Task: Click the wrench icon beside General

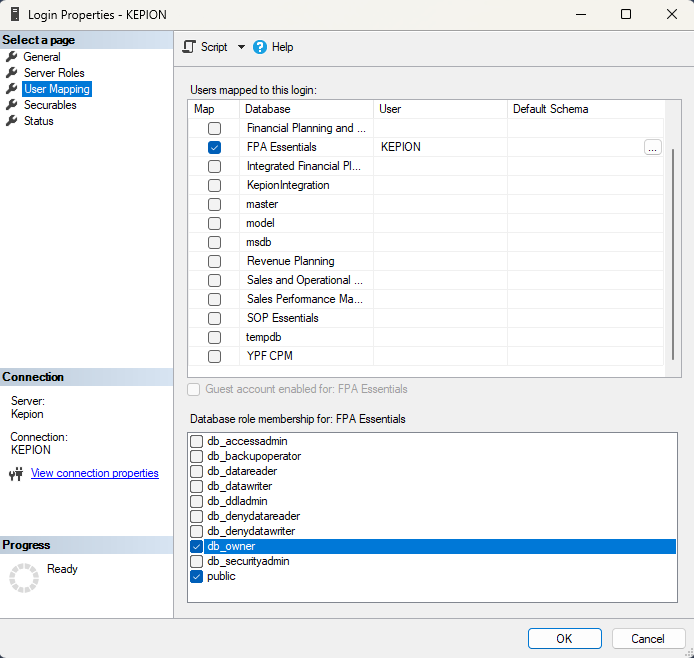Action: click(12, 57)
